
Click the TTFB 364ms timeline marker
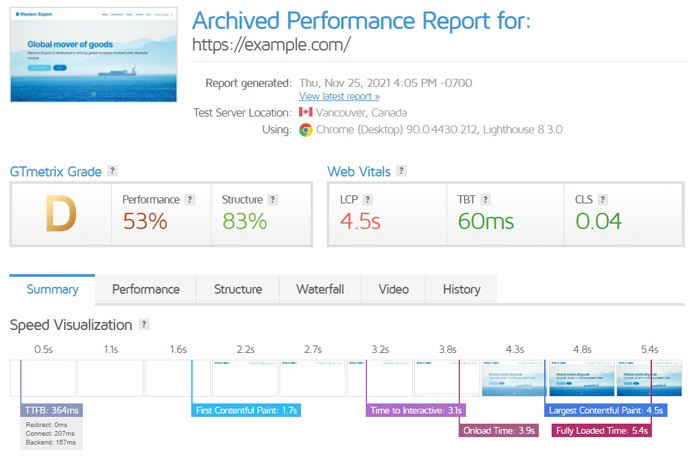click(x=51, y=410)
